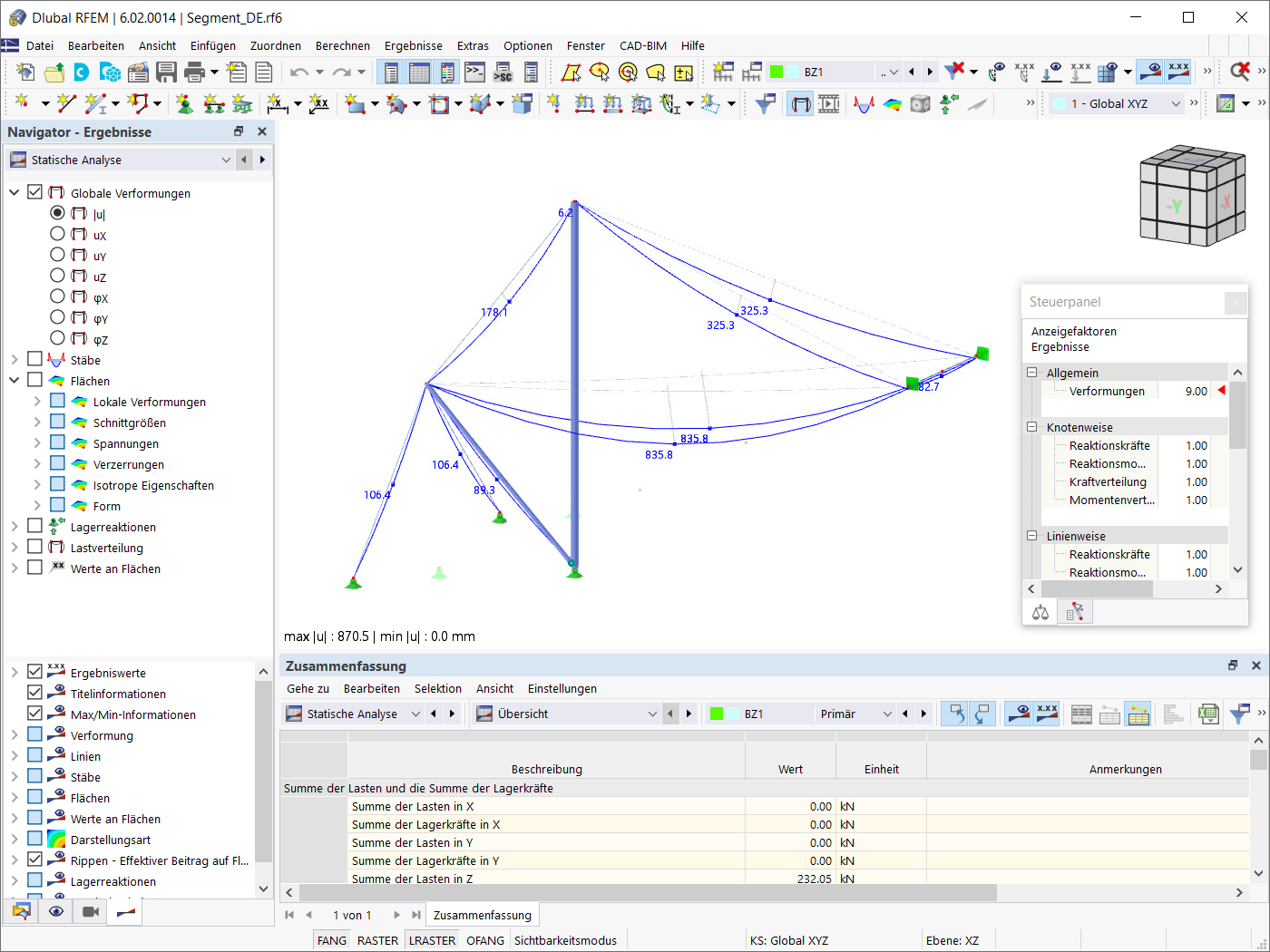Expand the Spannungen tree node
Image resolution: width=1270 pixels, height=952 pixels.
point(36,443)
